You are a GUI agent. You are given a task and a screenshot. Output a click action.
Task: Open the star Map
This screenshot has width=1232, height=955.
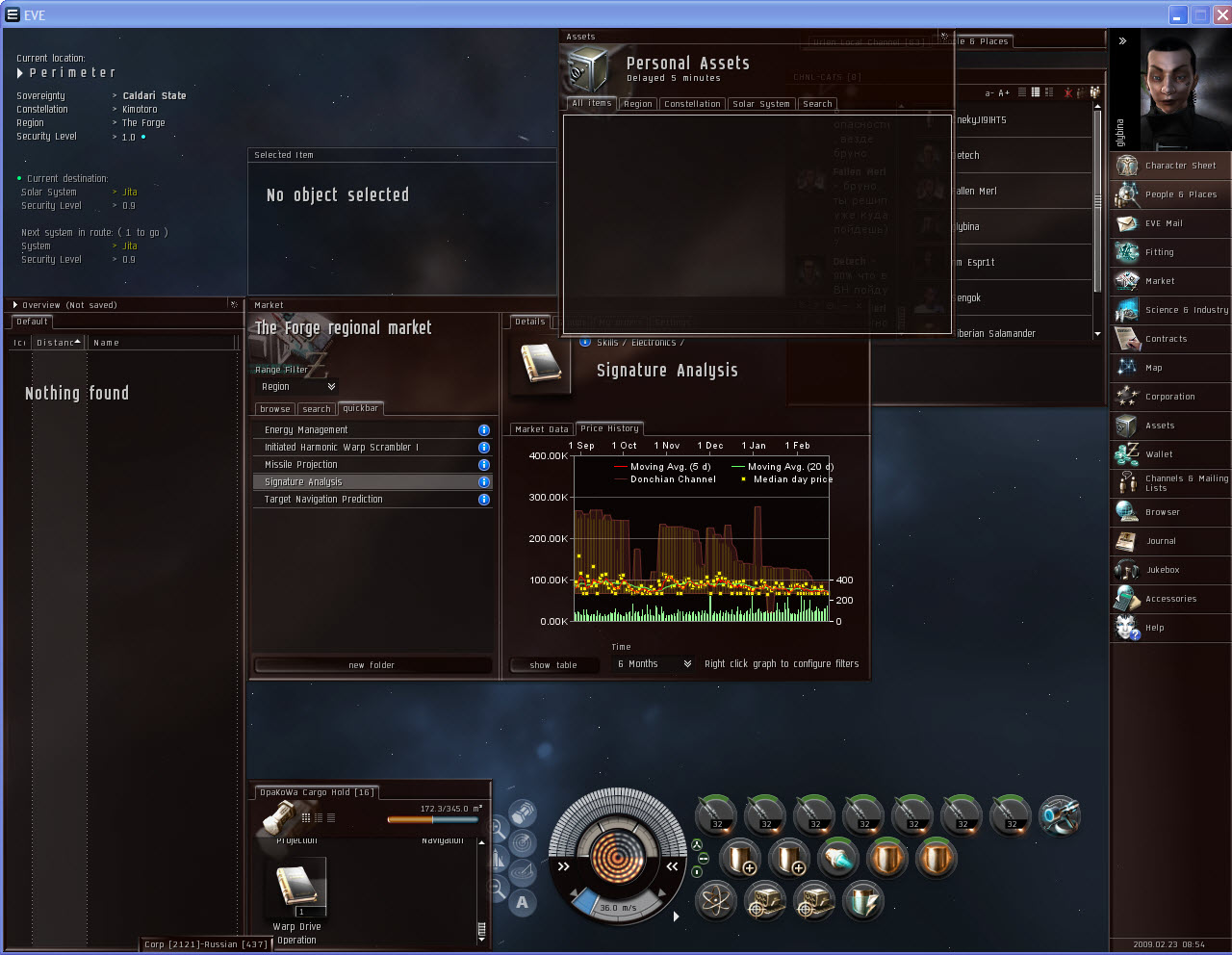coord(1170,368)
